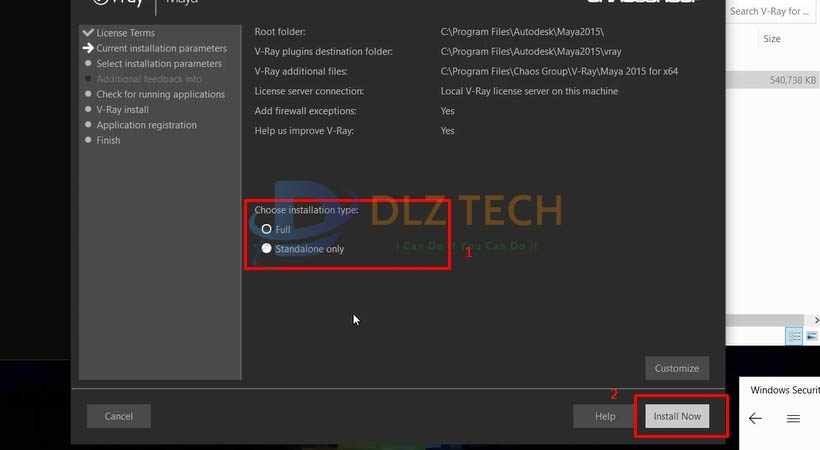Switch Explorer to large icons view
Image resolution: width=820 pixels, height=450 pixels.
(812, 336)
